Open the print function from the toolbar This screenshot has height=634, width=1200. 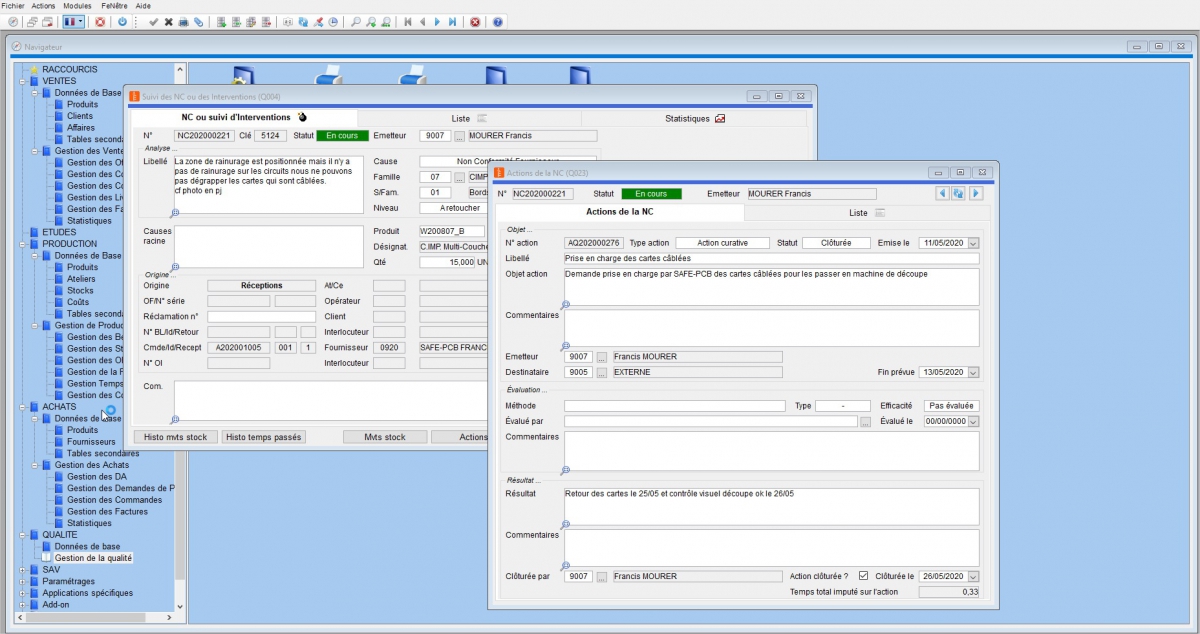coord(185,22)
